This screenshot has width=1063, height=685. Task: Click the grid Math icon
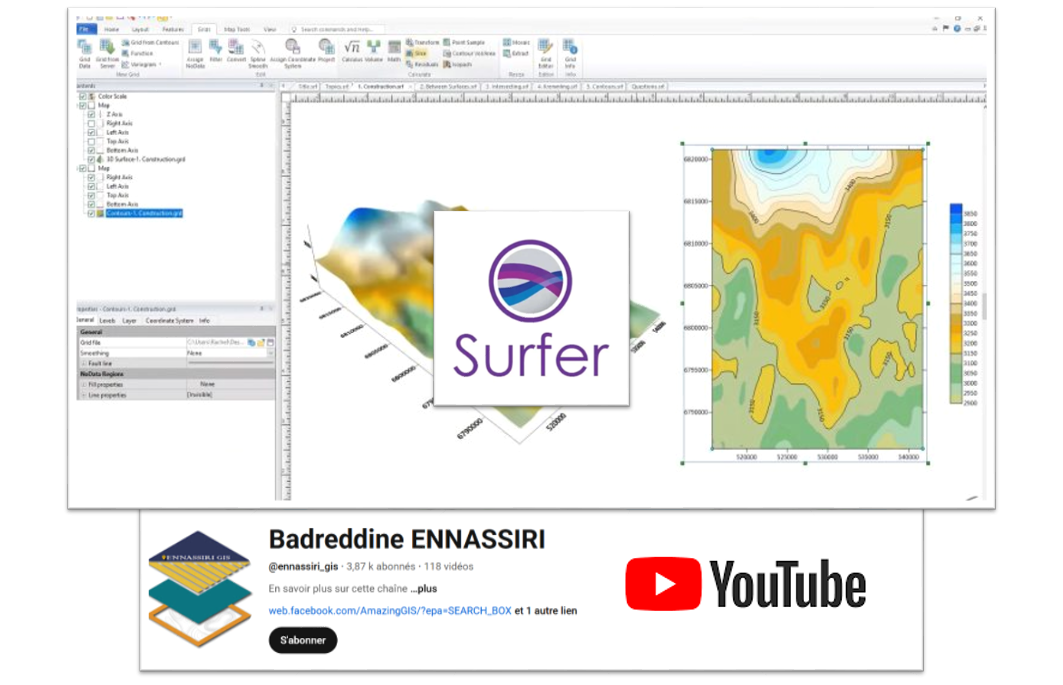pyautogui.click(x=394, y=52)
